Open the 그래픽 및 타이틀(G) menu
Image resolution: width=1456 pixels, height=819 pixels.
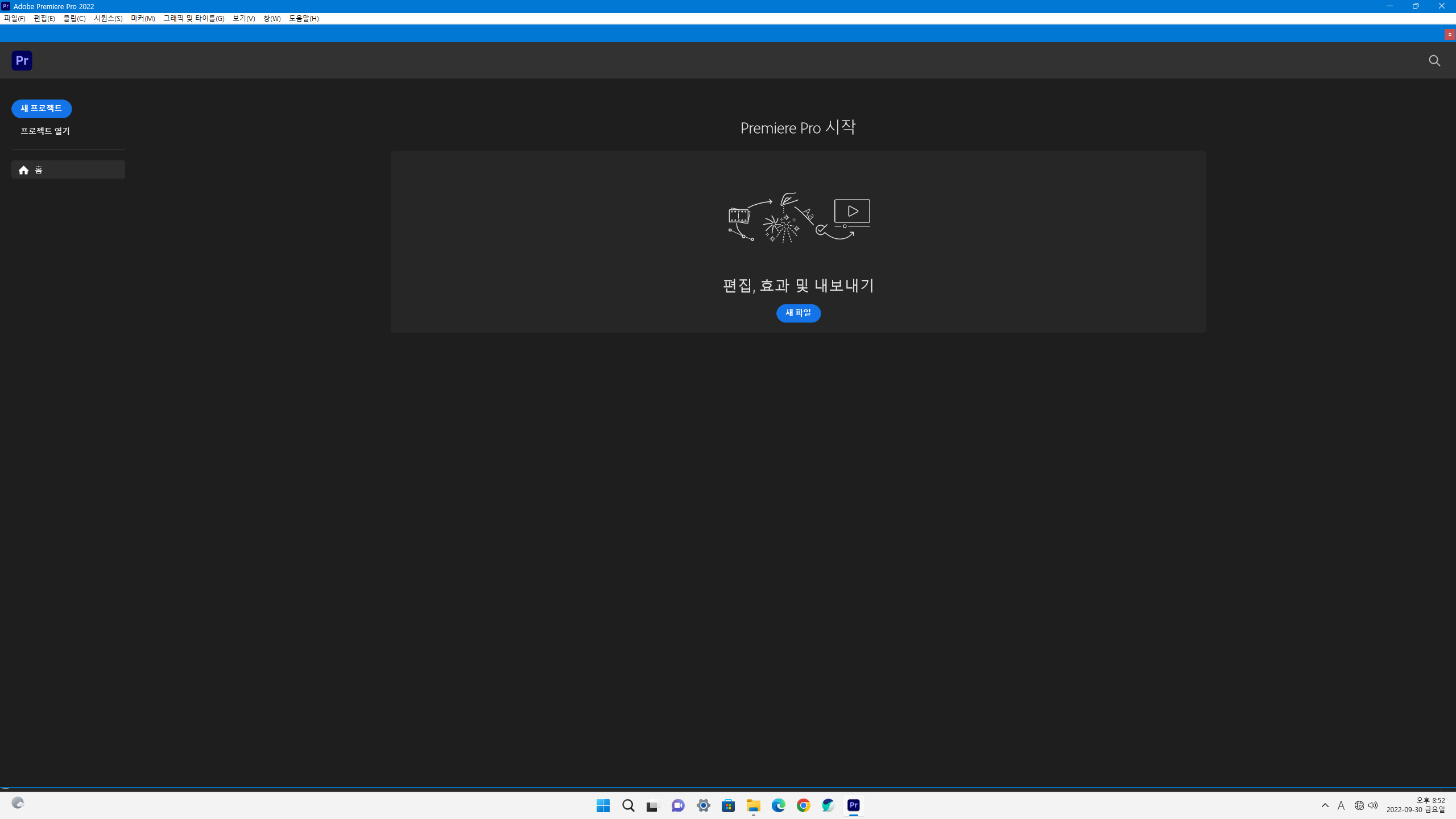click(193, 18)
